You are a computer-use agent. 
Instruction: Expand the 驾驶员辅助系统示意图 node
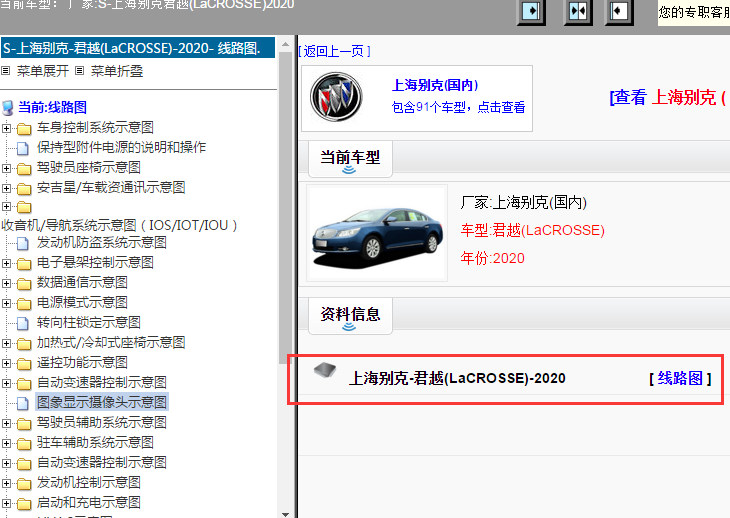coord(6,424)
